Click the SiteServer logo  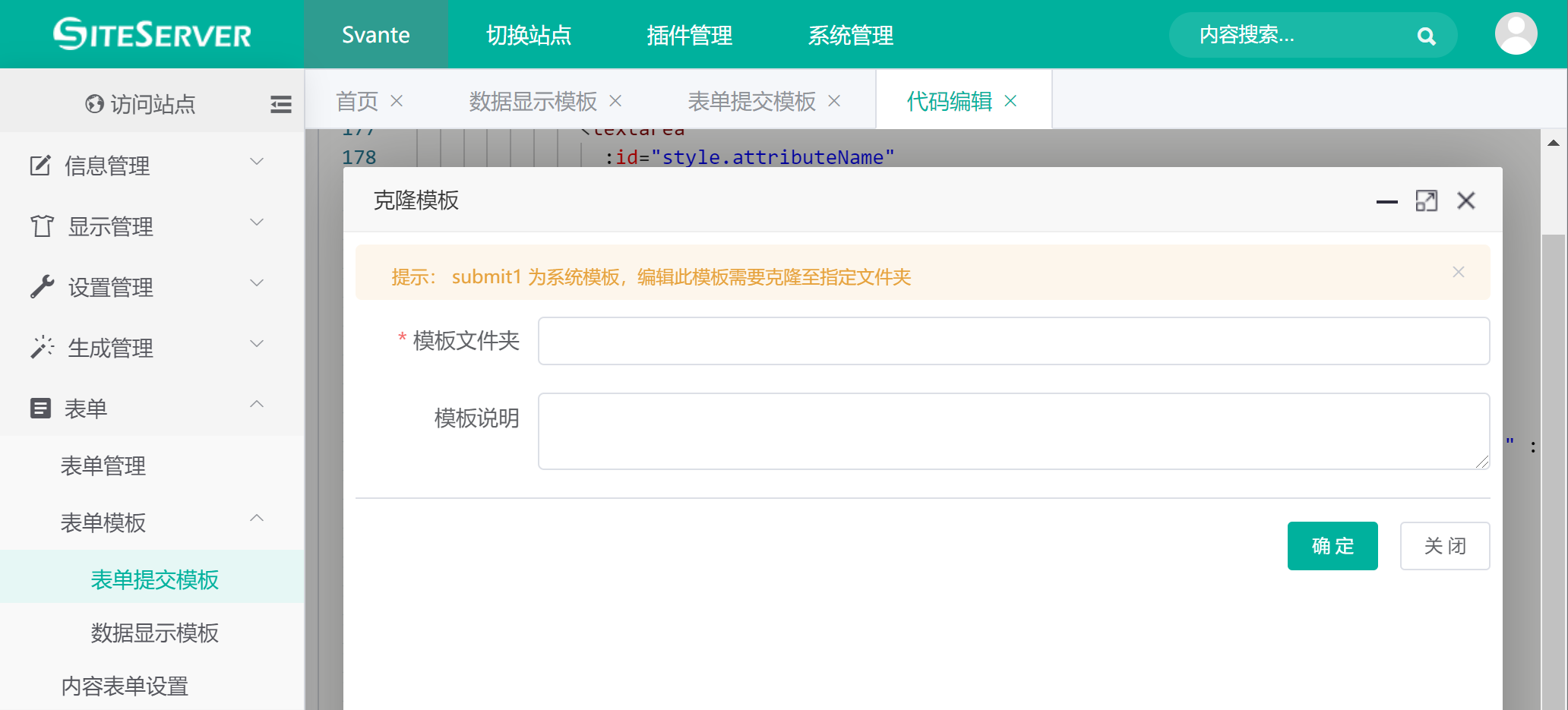(152, 34)
